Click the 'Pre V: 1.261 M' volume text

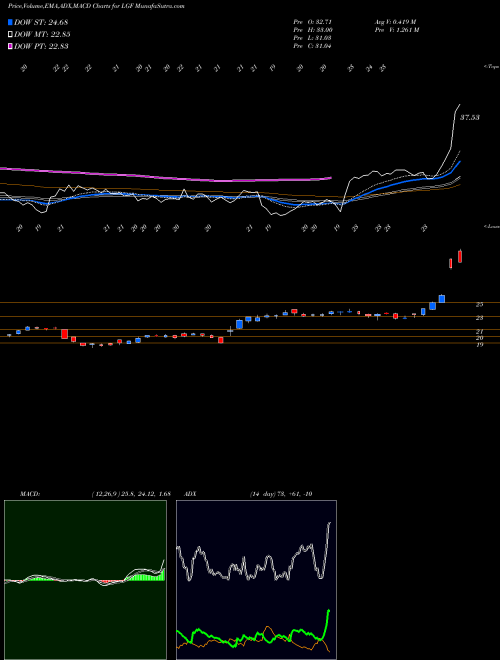tap(398, 30)
